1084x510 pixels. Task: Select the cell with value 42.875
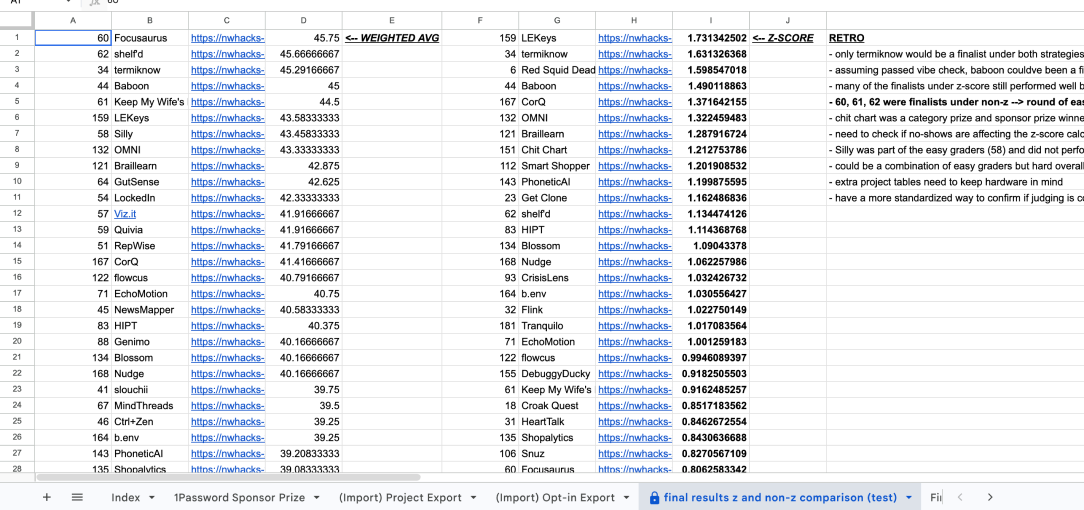303,166
